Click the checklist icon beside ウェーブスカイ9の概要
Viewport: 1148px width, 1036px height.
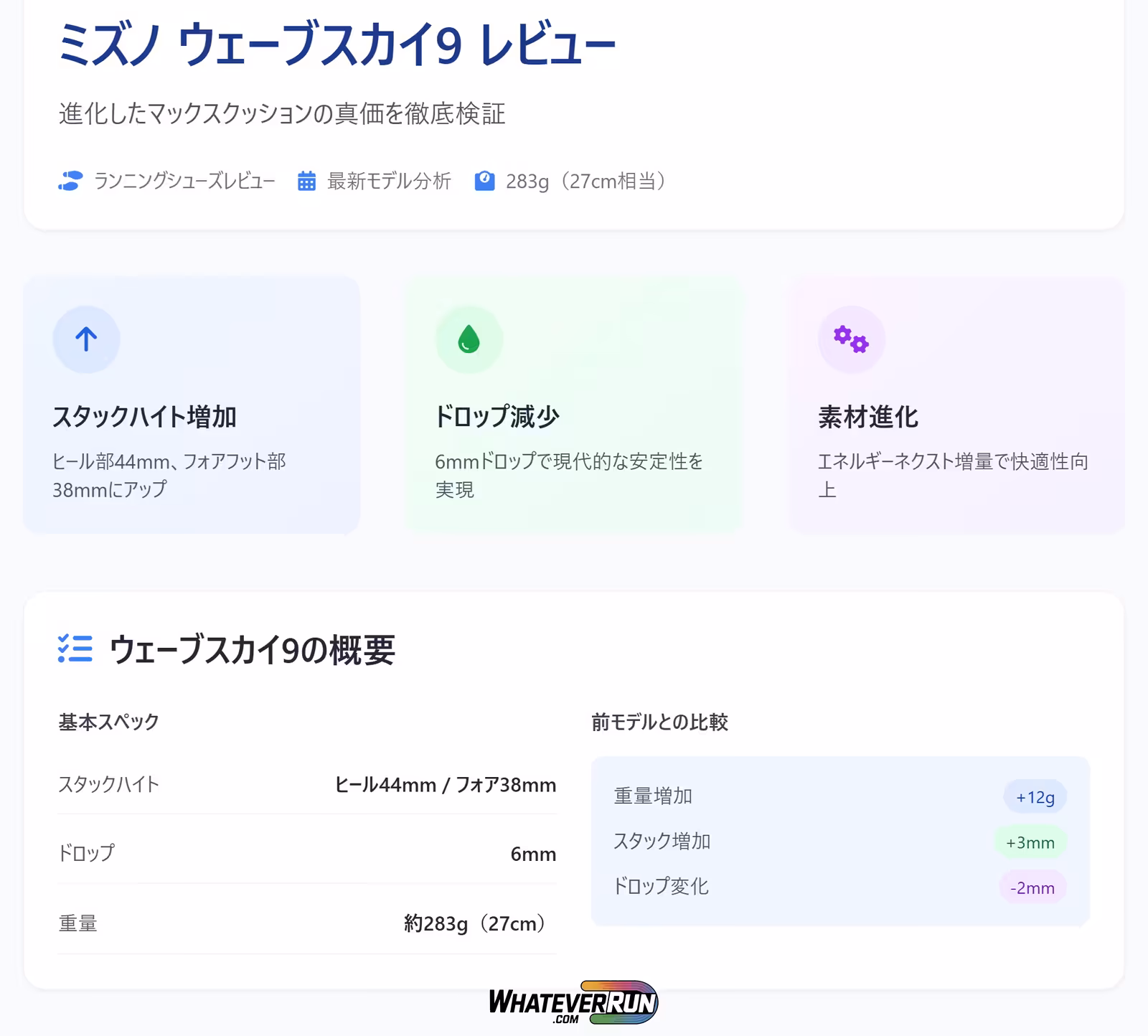point(75,649)
